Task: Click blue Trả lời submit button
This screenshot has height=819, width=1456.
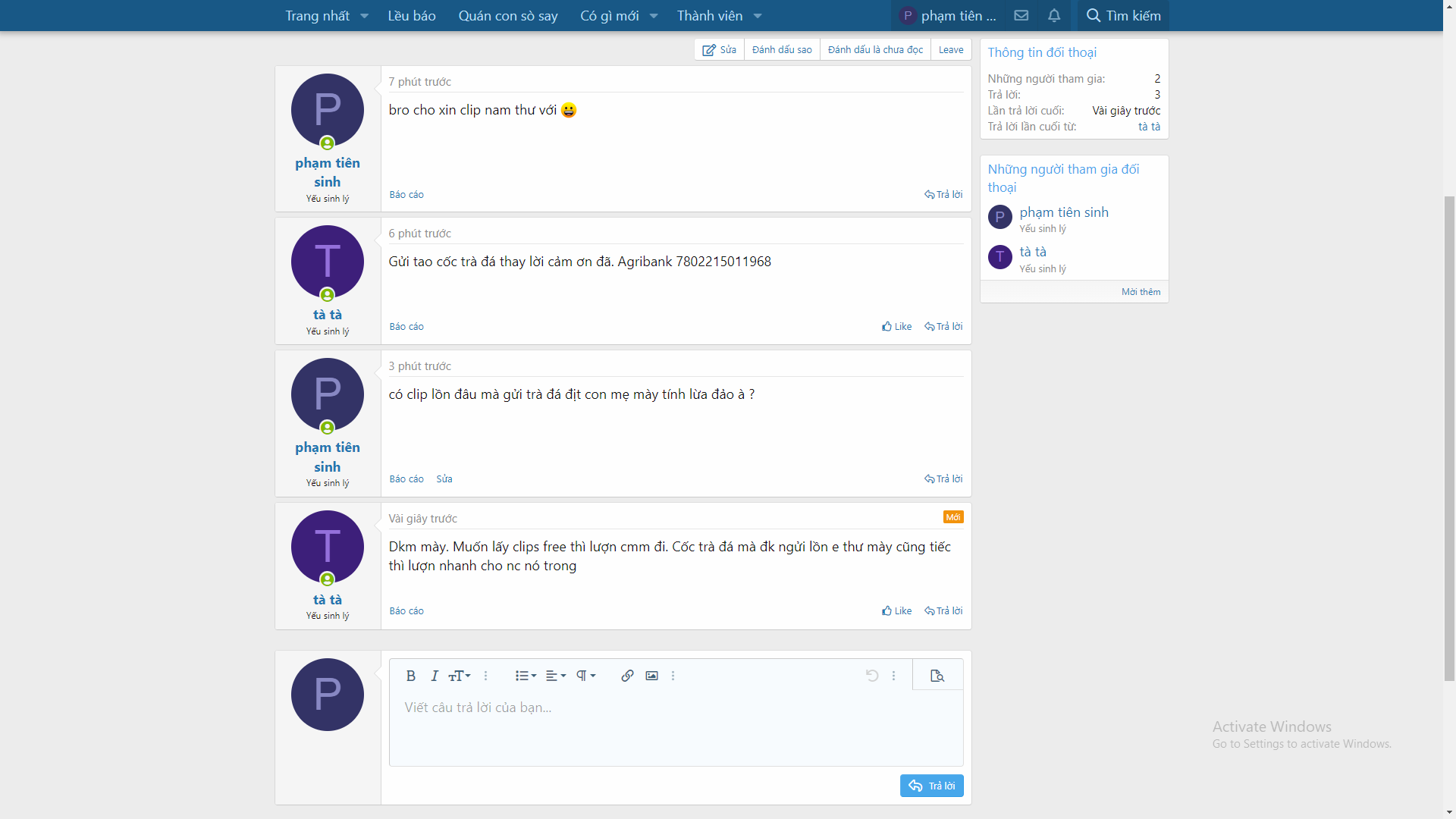Action: (931, 786)
